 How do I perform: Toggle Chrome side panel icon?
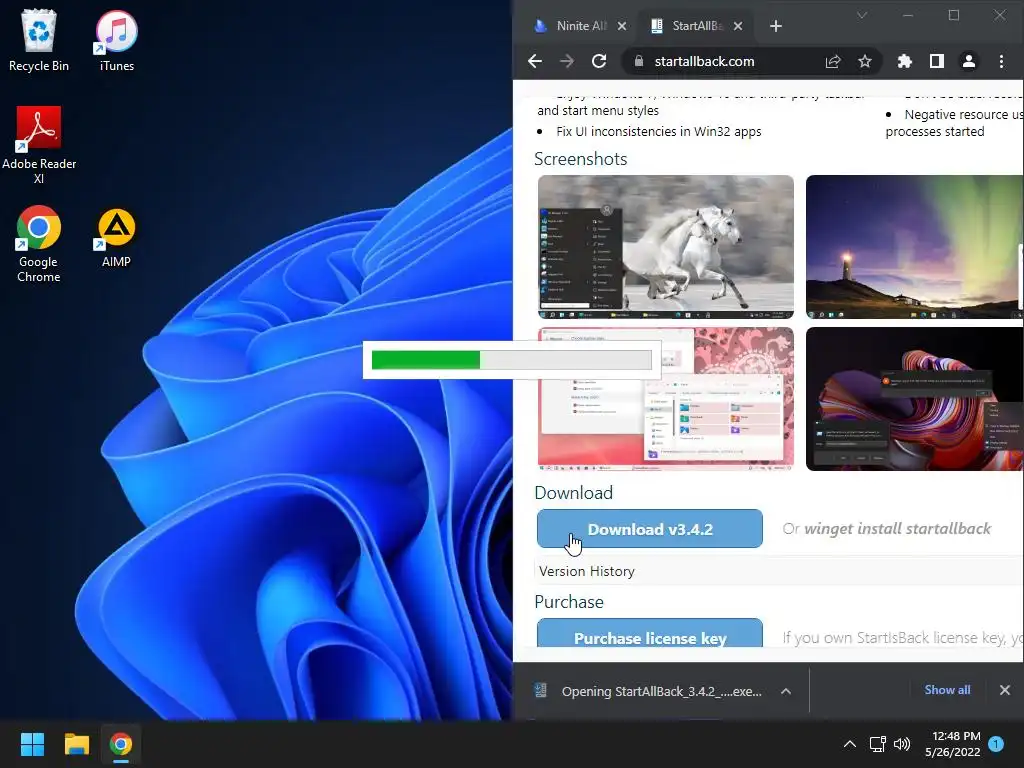coord(936,61)
